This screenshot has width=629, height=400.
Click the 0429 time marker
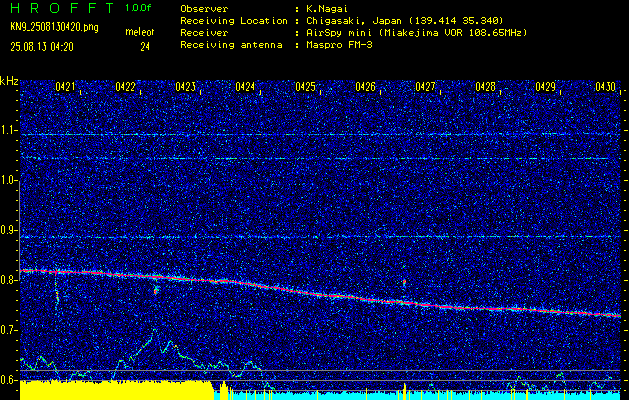coord(546,87)
